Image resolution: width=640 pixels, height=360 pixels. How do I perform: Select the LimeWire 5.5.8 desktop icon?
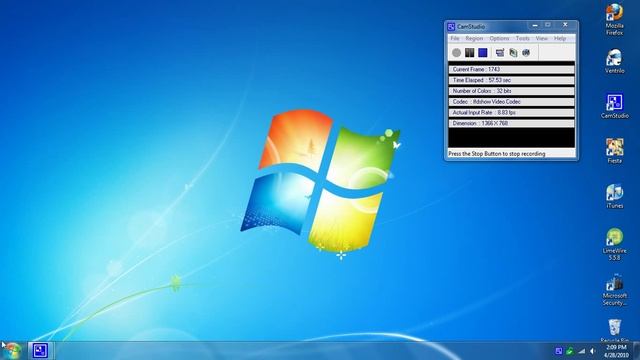(x=614, y=244)
